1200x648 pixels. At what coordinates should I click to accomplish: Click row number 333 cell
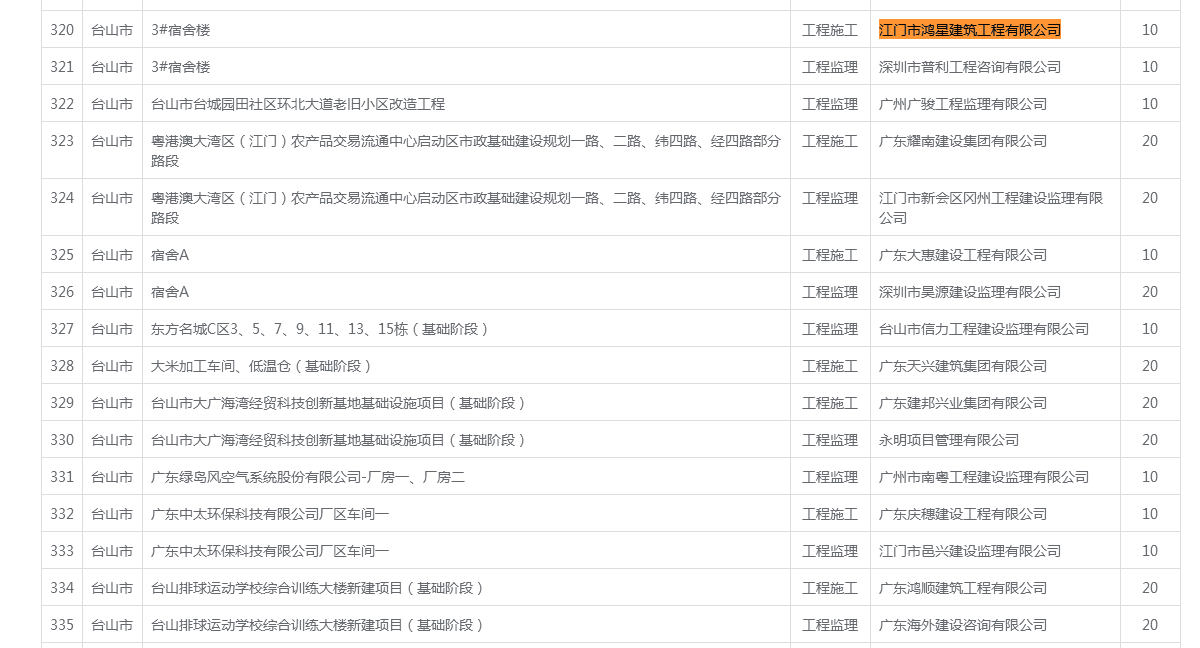point(62,551)
